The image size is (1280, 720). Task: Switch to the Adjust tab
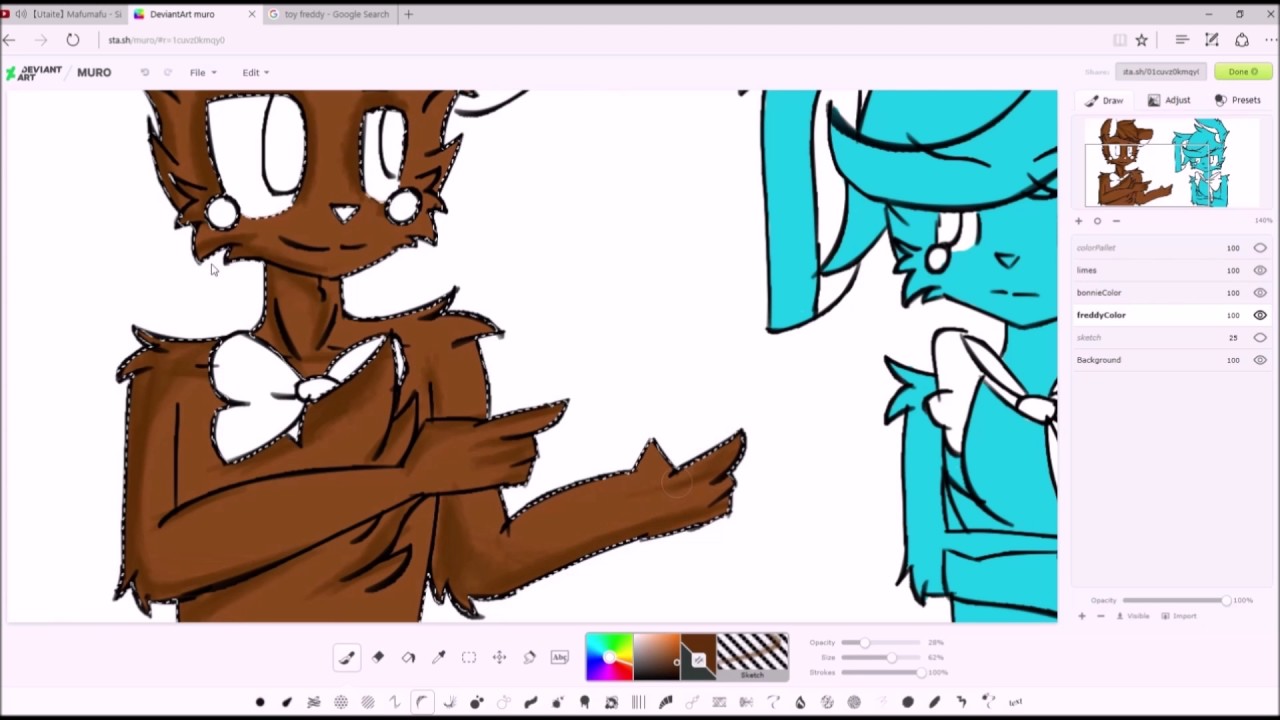tap(1169, 100)
